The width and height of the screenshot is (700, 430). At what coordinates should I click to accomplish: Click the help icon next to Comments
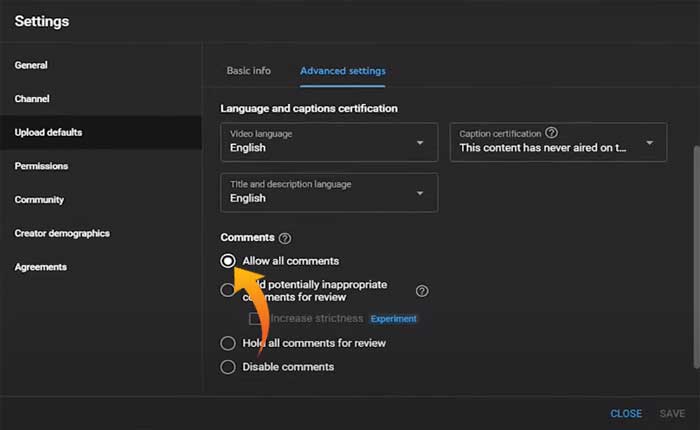coord(285,238)
